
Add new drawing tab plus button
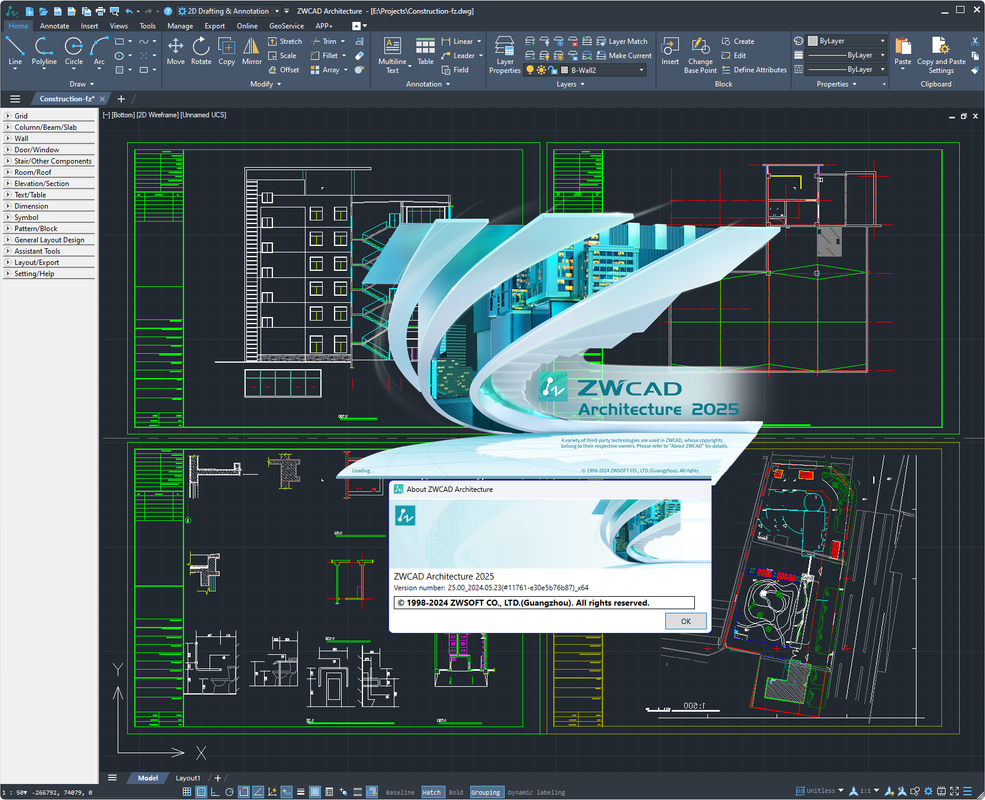pyautogui.click(x=121, y=99)
